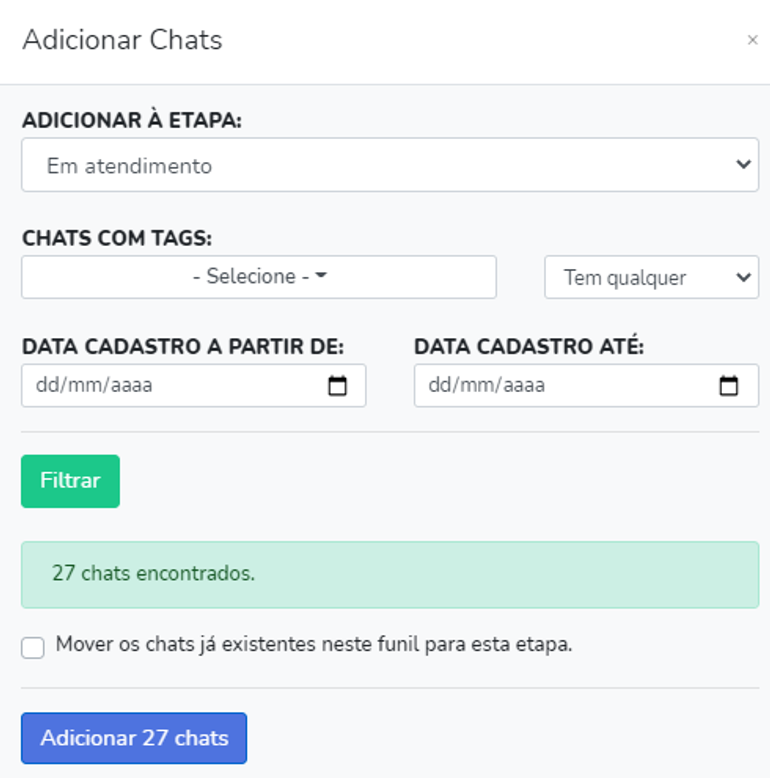Click the chevron on the 'Tem qualquer' select

743,277
